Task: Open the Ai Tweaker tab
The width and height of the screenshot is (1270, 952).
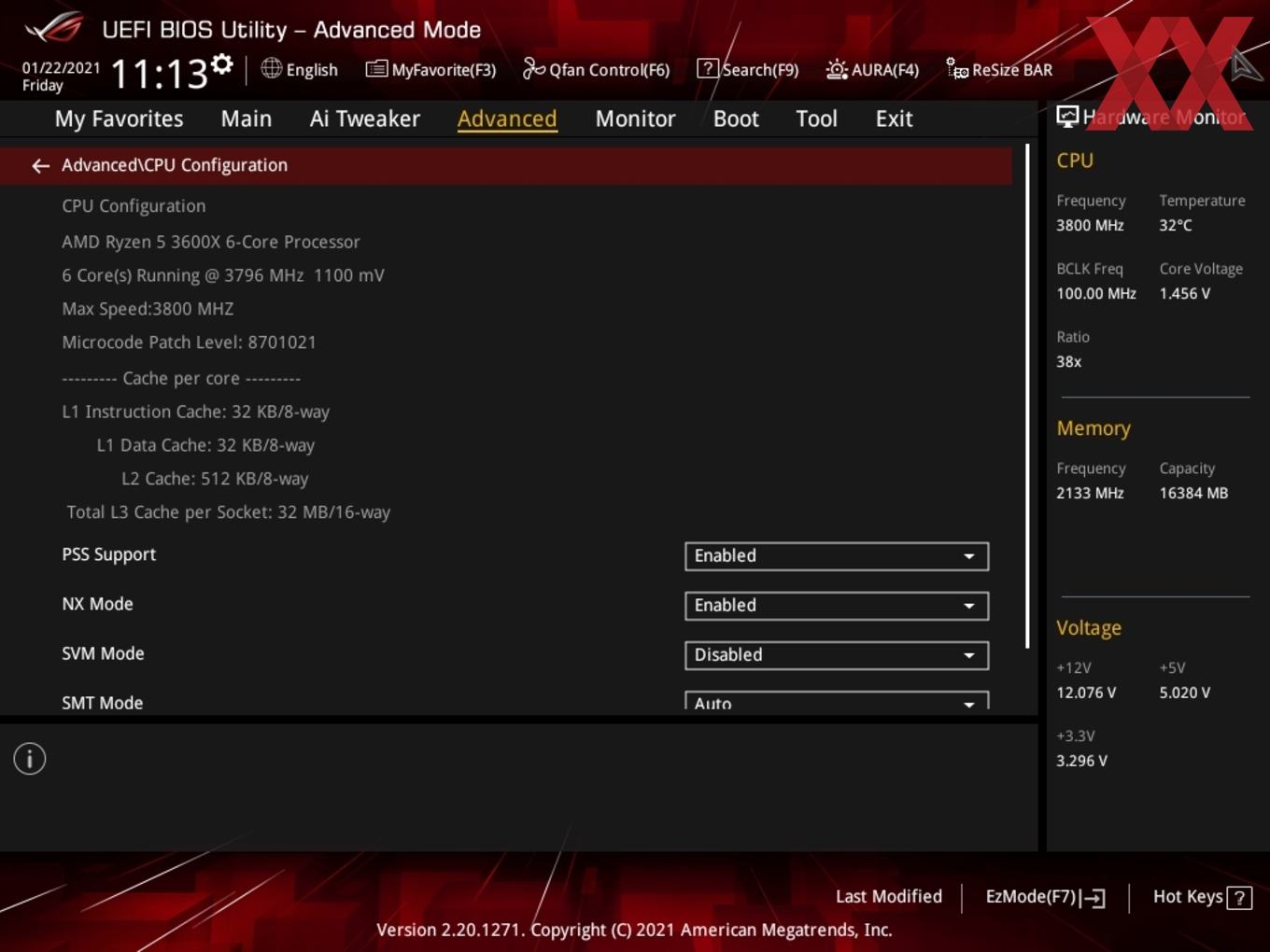Action: pos(365,119)
